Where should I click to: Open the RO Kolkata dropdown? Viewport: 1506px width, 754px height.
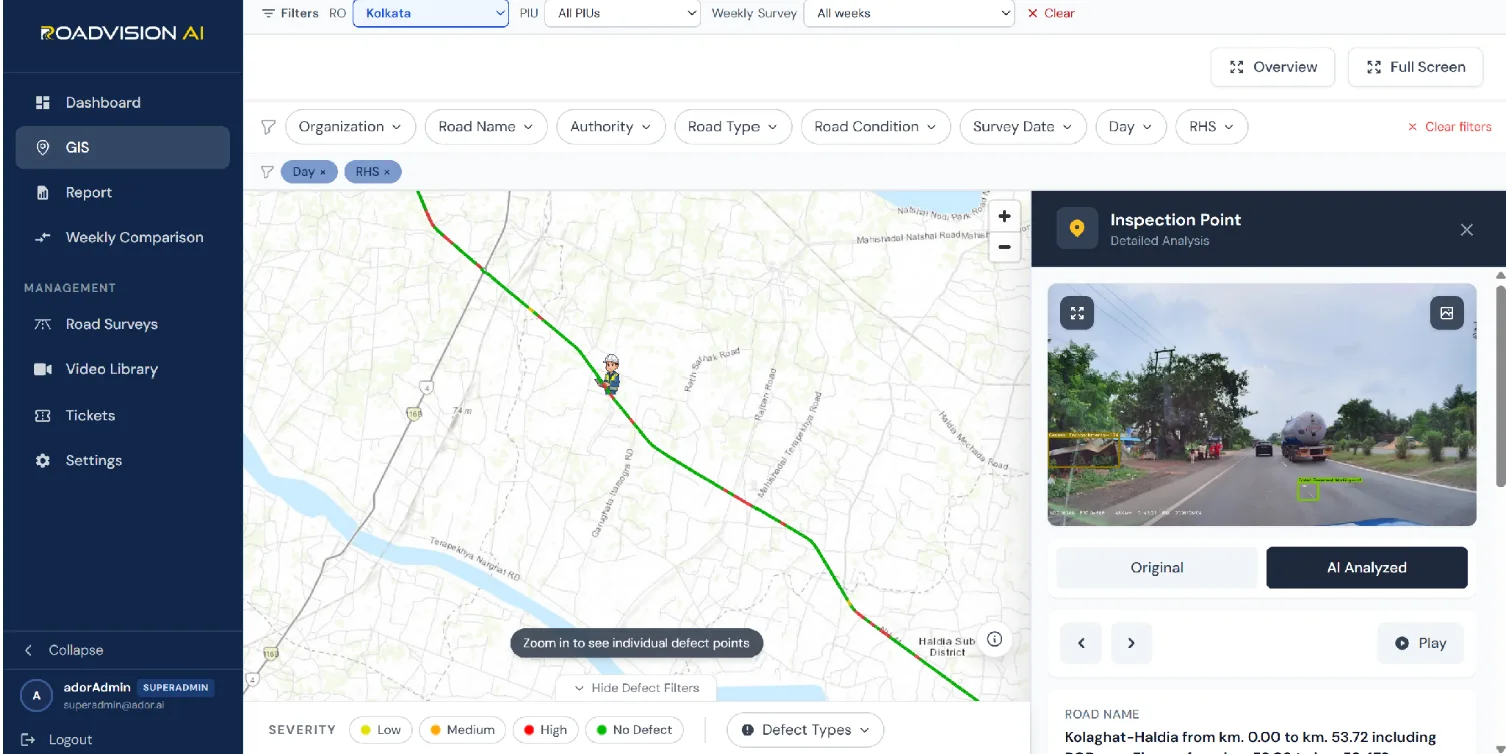click(x=431, y=13)
